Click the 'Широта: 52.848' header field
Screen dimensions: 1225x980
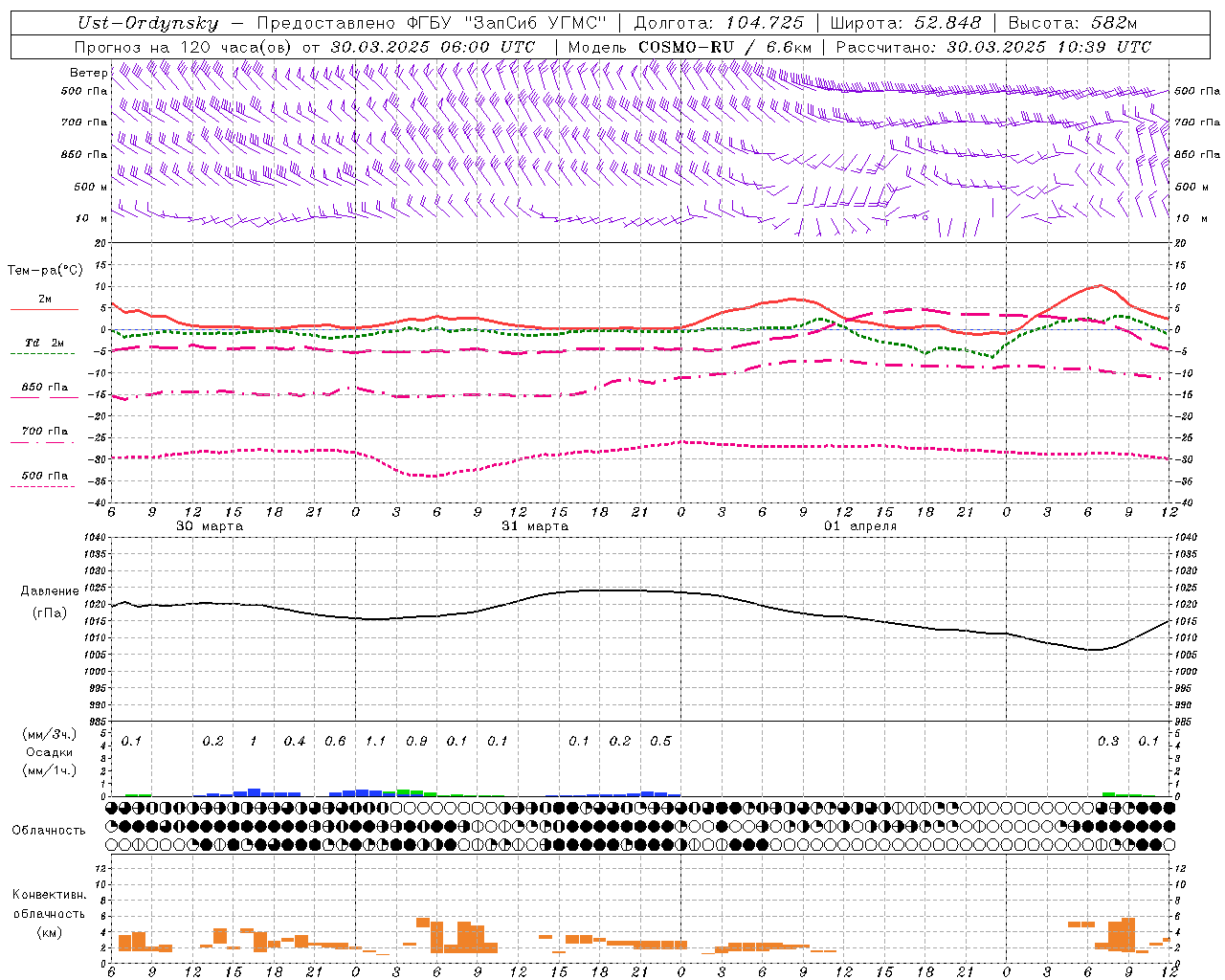point(905,23)
